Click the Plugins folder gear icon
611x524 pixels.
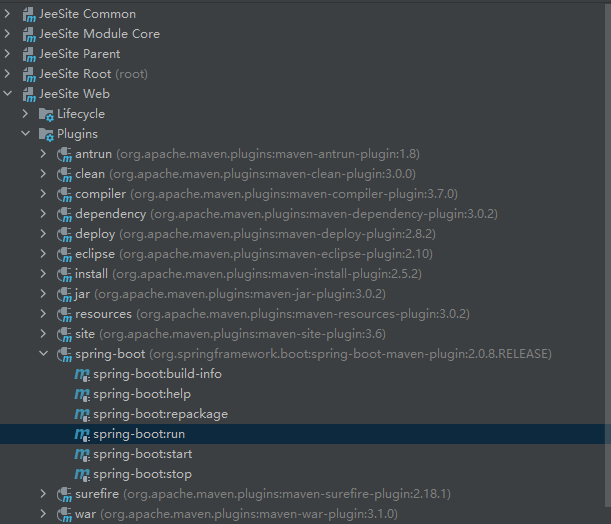(46, 135)
